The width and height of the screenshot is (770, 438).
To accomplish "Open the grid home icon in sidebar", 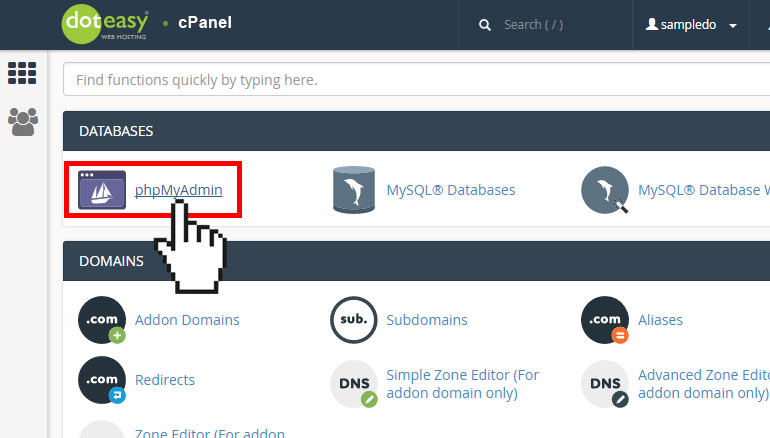I will tap(22, 73).
